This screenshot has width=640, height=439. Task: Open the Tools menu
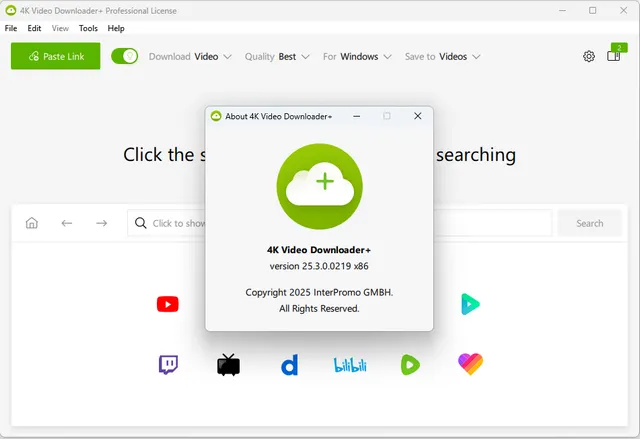[x=88, y=28]
